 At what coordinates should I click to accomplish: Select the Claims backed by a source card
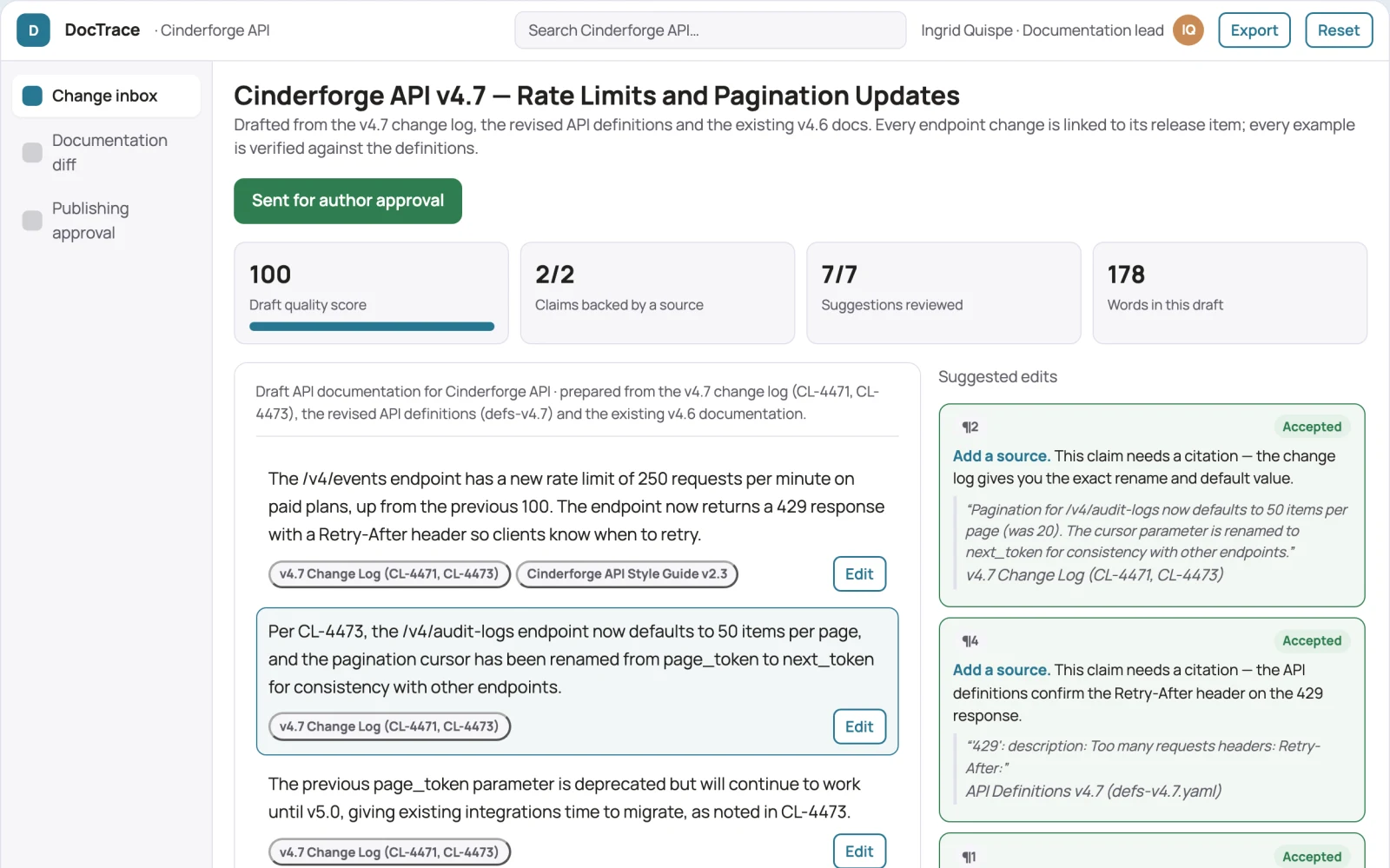(658, 293)
